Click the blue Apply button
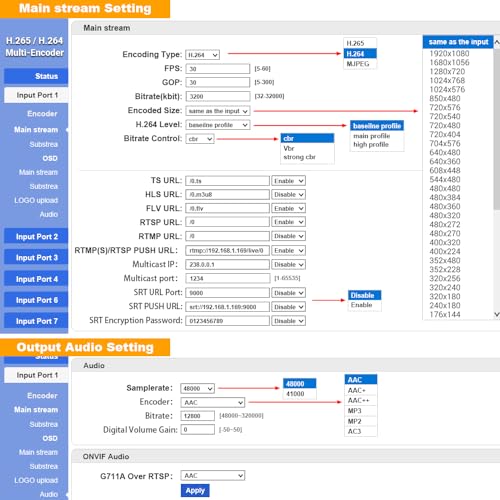Image resolution: width=500 pixels, height=500 pixels. pos(195,491)
